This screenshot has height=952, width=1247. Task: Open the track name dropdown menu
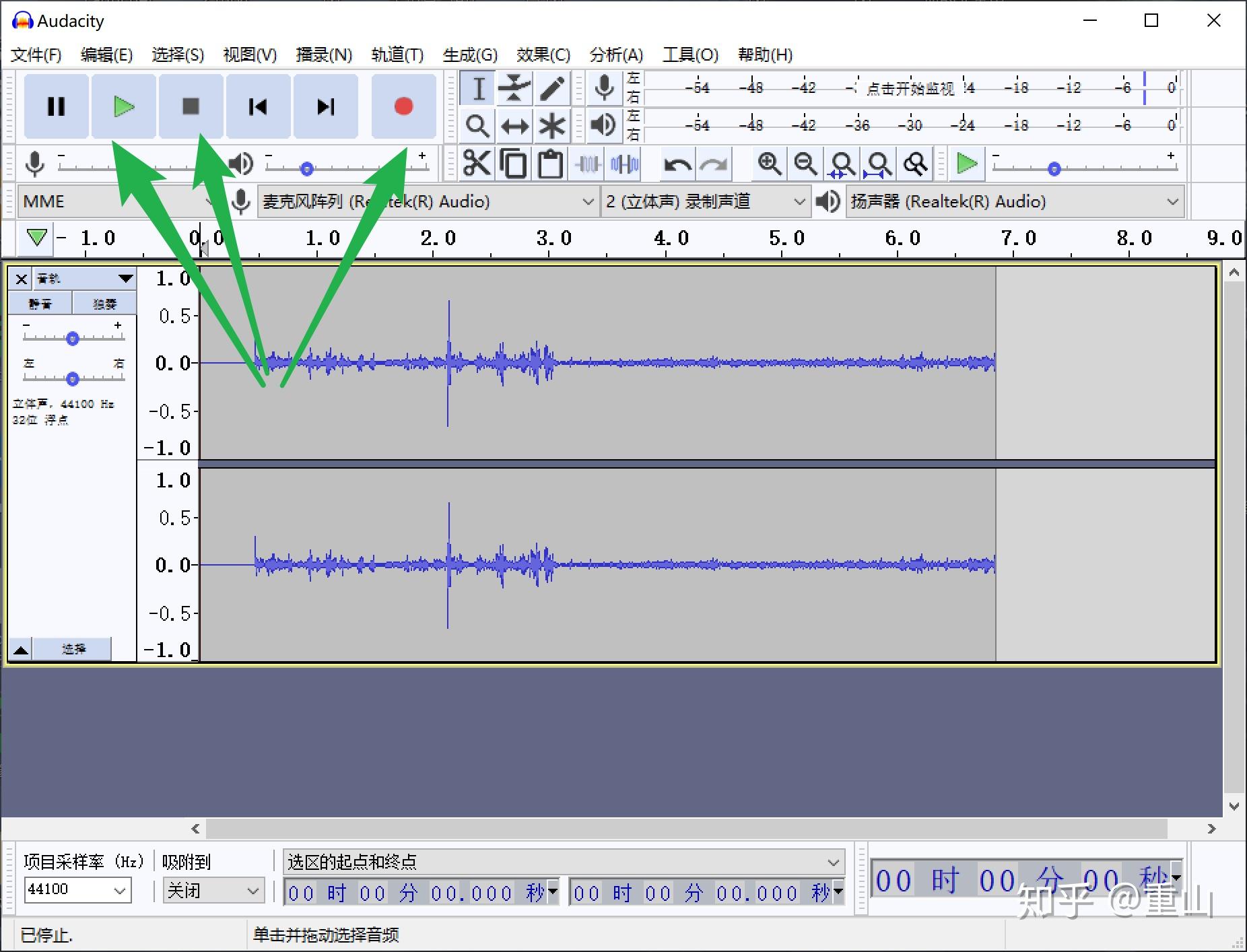point(84,278)
